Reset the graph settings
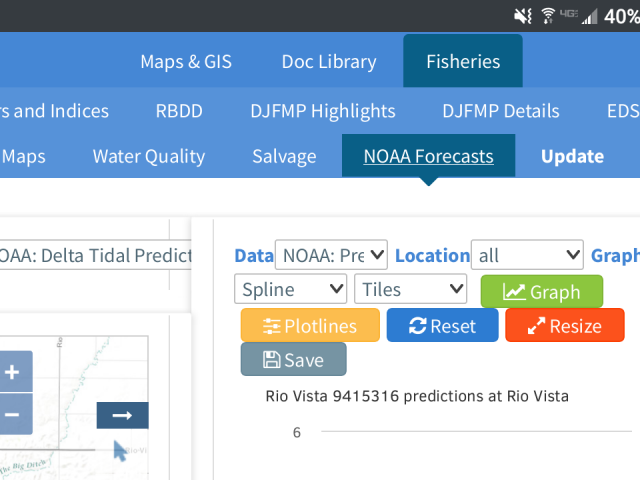The height and width of the screenshot is (480, 640). [x=442, y=325]
